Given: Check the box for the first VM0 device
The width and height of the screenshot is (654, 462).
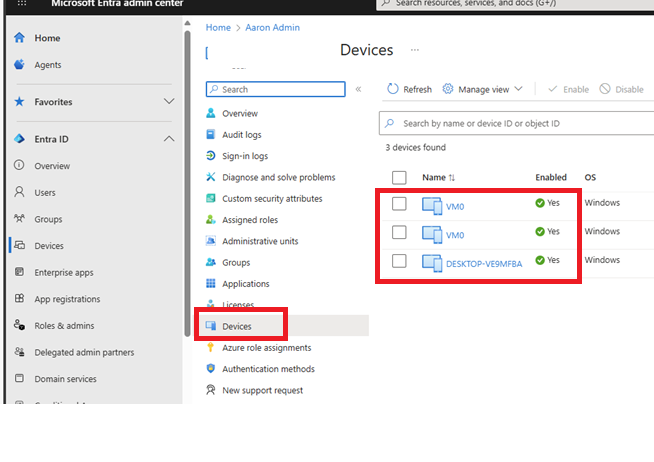Looking at the screenshot, I should coord(399,203).
